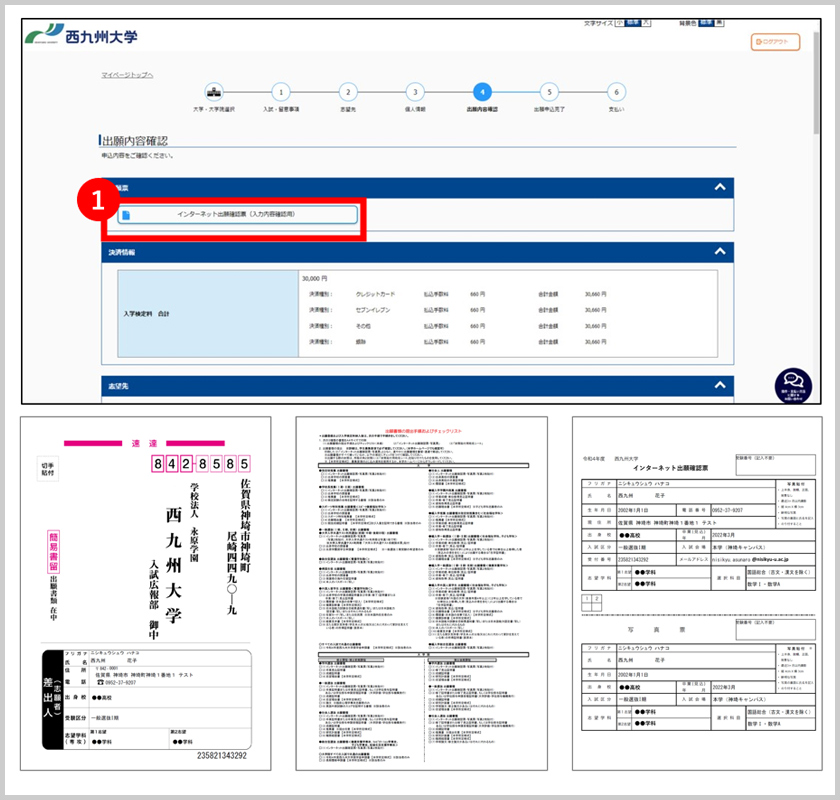Open インターネット出願確認票 (入力内容確認用) document
Viewport: 840px width, 800px height.
pyautogui.click(x=237, y=214)
